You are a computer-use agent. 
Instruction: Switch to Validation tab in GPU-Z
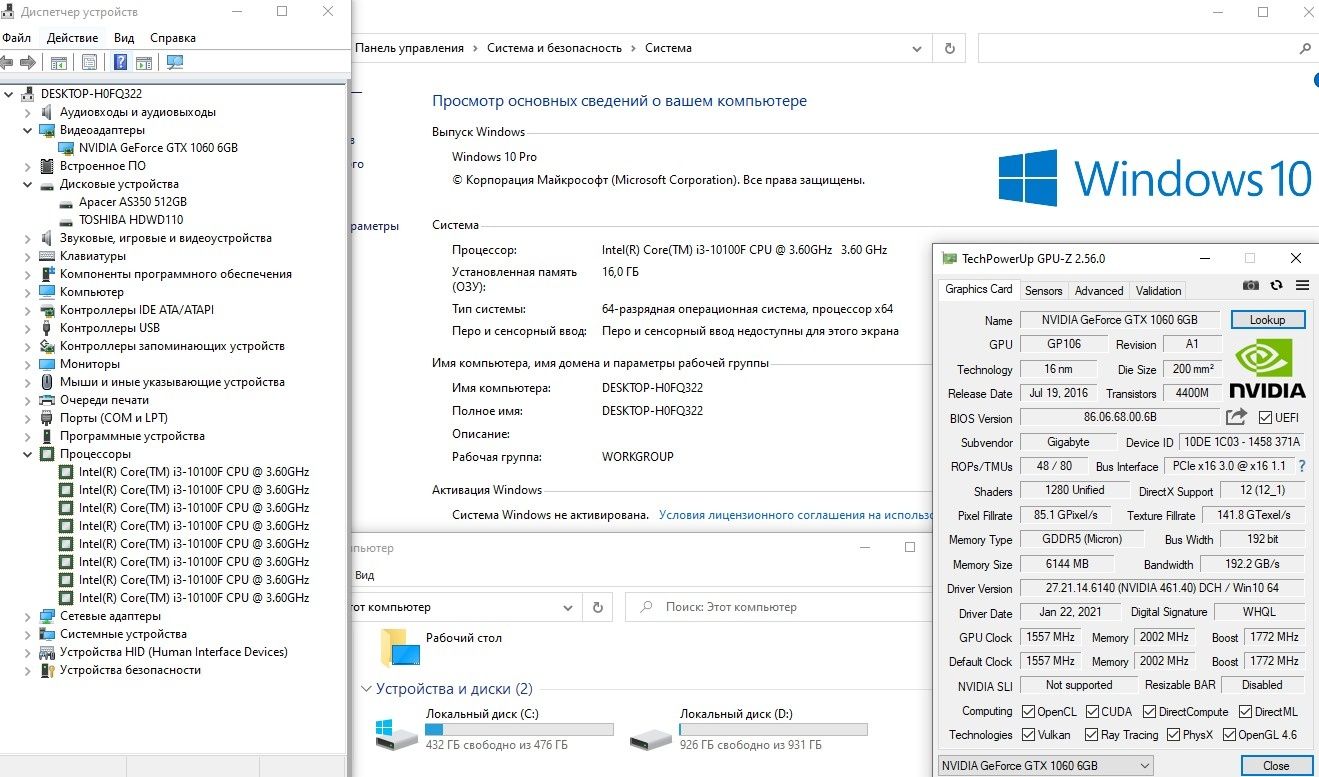(x=1158, y=290)
